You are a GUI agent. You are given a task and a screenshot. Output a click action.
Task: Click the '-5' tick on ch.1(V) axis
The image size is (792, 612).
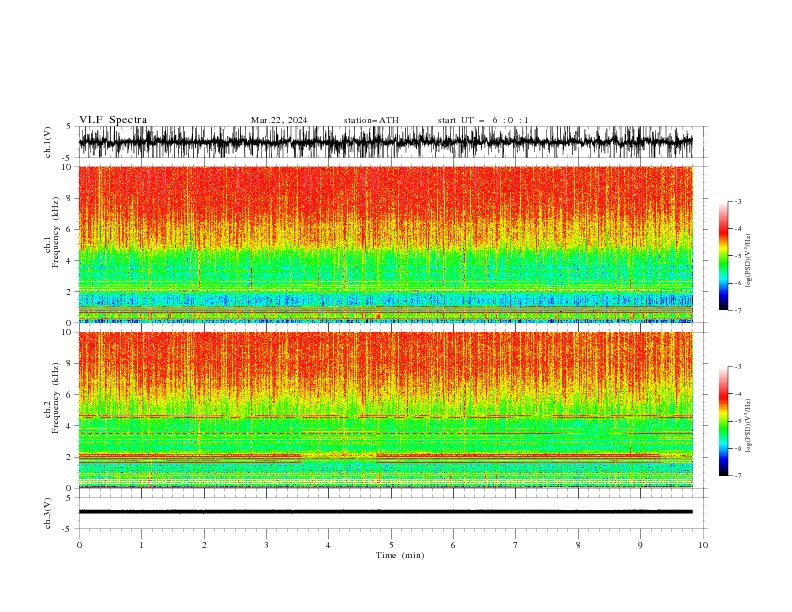coord(68,158)
